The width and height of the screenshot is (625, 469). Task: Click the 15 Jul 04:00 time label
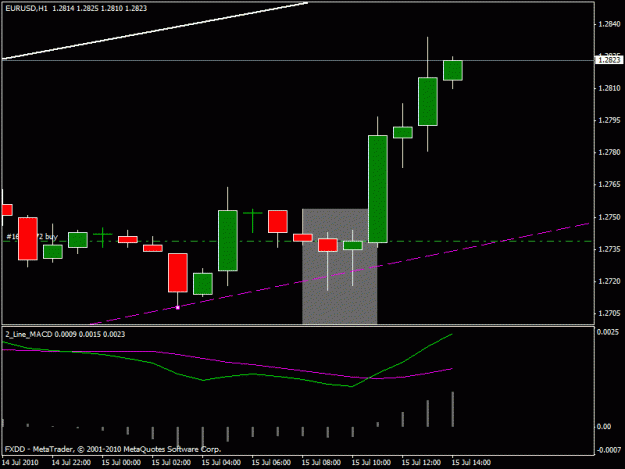coord(221,463)
